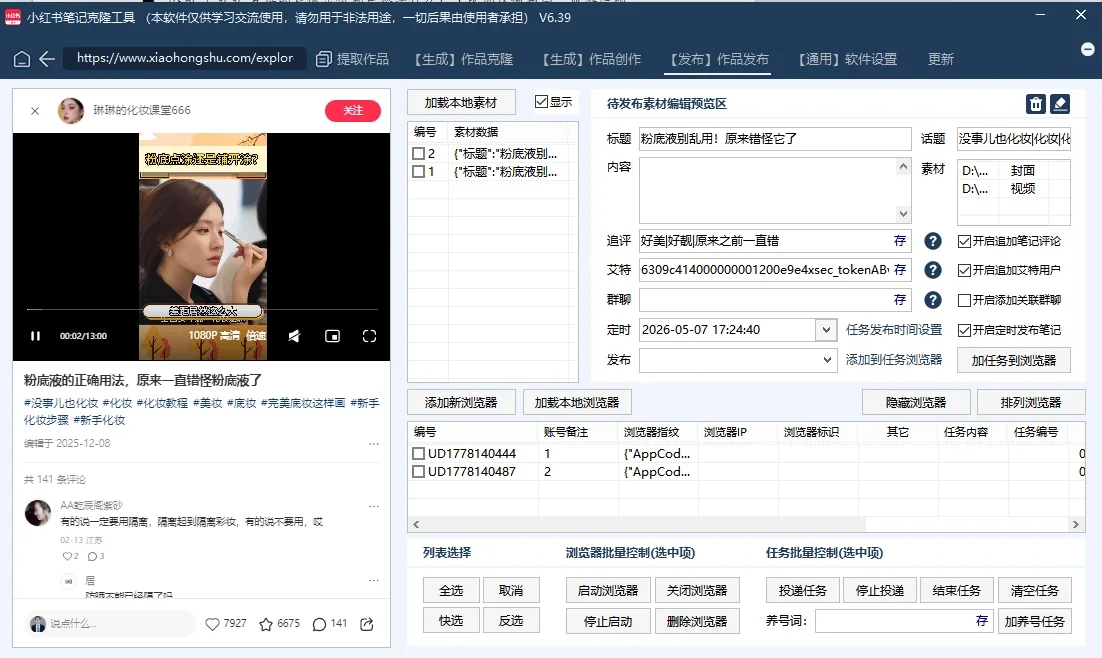1102x658 pixels.
Task: Expand the 定时 date-time dropdown
Action: tap(826, 330)
